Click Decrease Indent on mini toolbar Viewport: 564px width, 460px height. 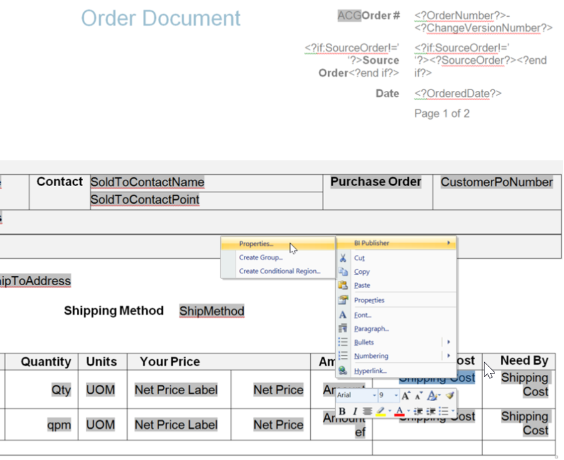[x=418, y=411]
